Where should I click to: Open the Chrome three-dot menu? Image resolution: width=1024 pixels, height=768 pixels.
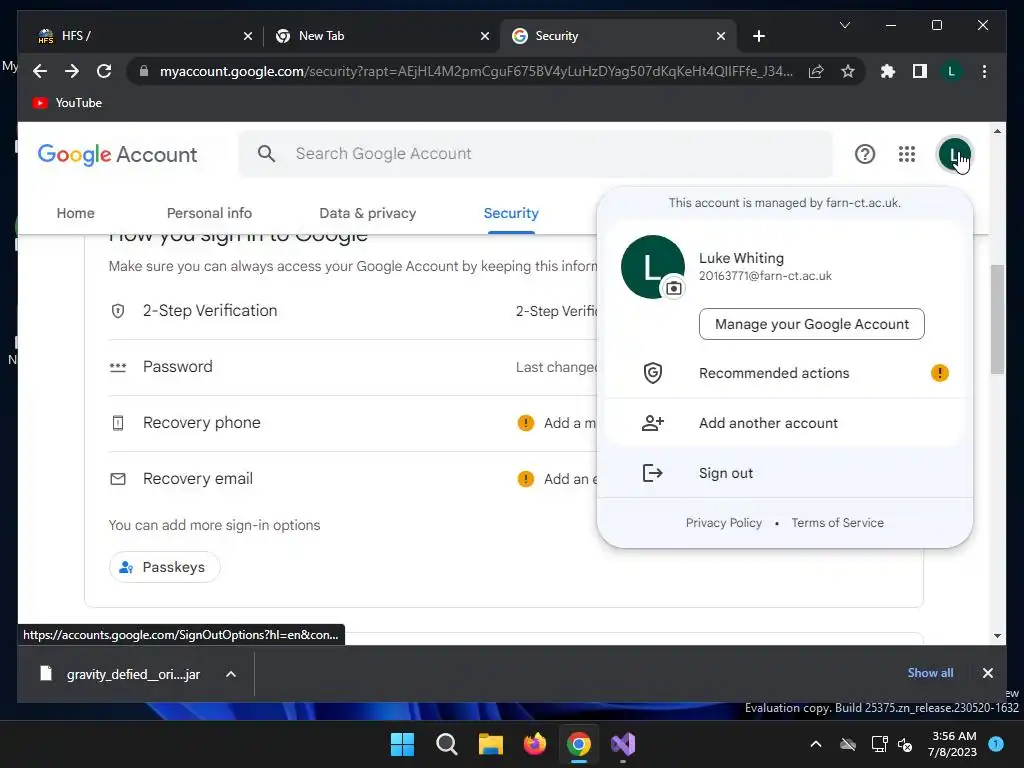tap(984, 71)
